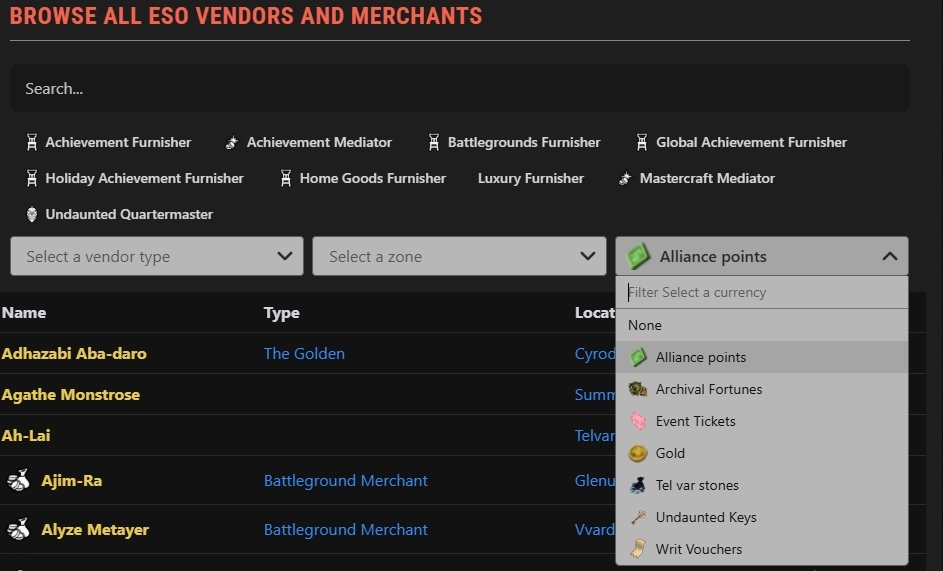Click Battleground Merchant link in Ajim-Ra row
Viewport: 943px width, 571px height.
coord(346,481)
